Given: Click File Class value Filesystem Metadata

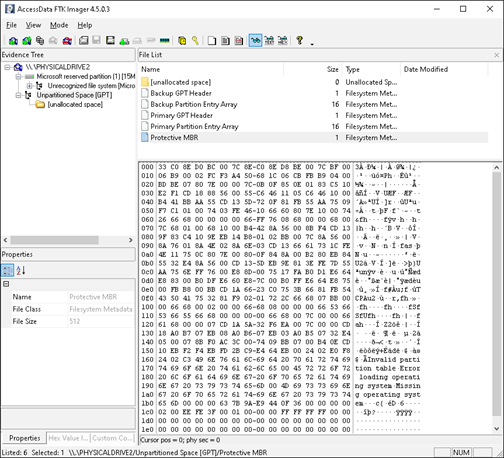Looking at the screenshot, I should click(x=101, y=309).
